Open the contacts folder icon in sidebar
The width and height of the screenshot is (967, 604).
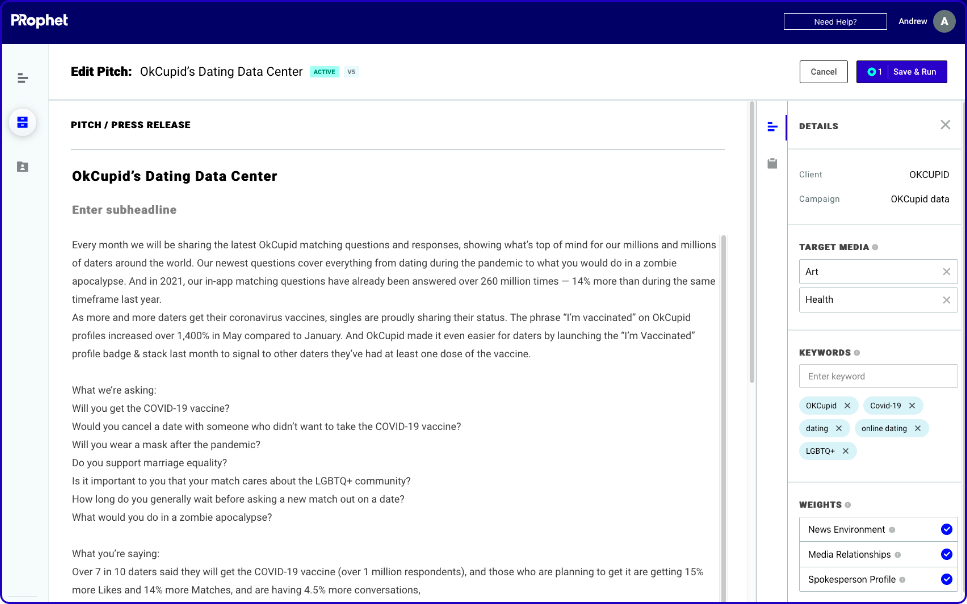click(x=23, y=167)
